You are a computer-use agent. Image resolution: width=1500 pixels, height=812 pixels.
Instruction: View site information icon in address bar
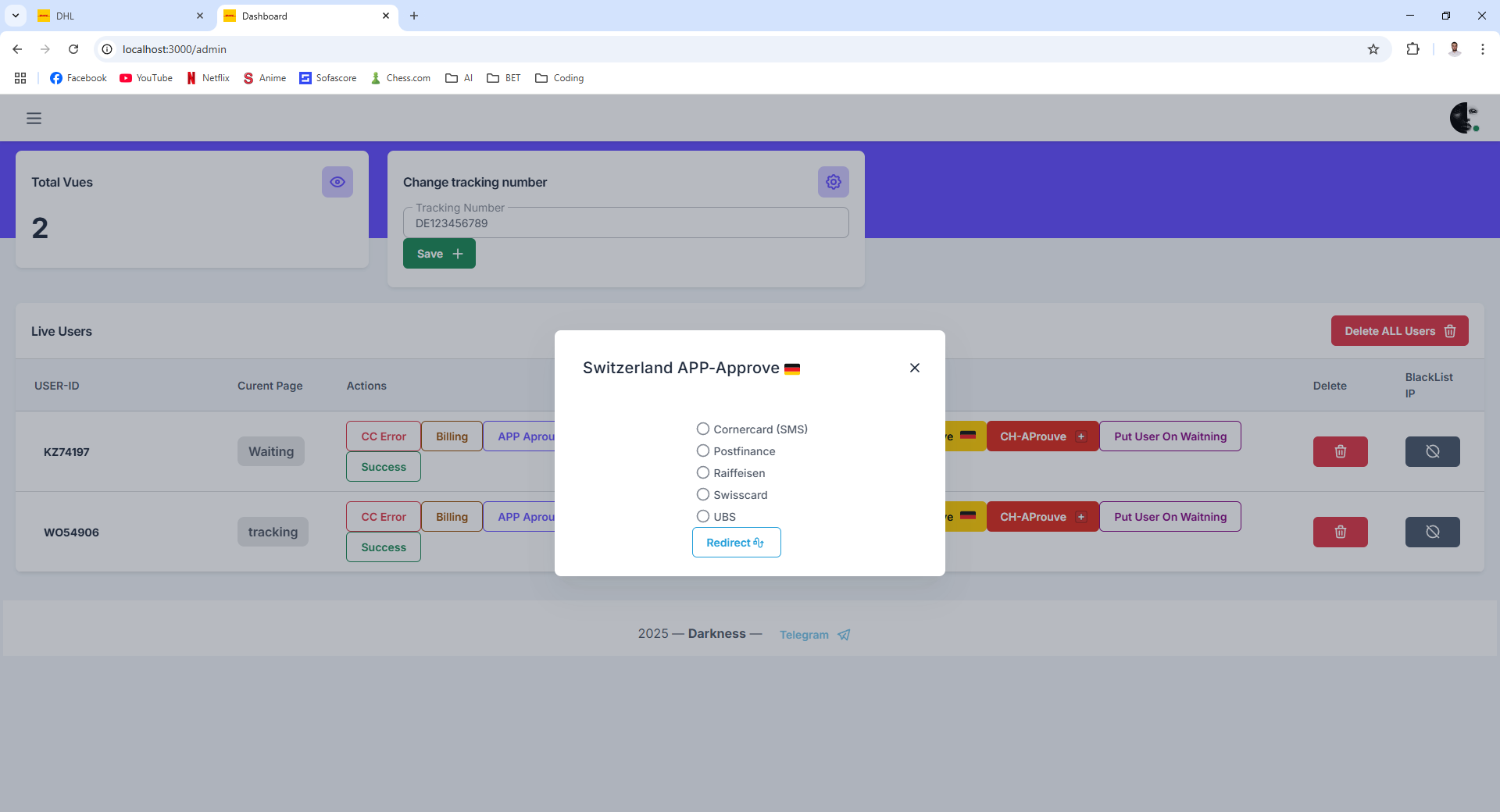(x=107, y=49)
